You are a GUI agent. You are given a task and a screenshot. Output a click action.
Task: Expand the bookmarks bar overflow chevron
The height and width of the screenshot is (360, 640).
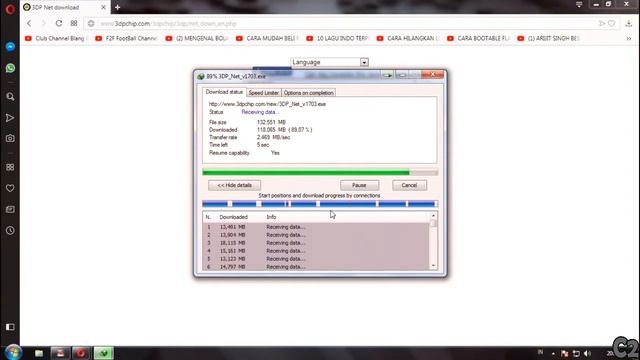629,38
